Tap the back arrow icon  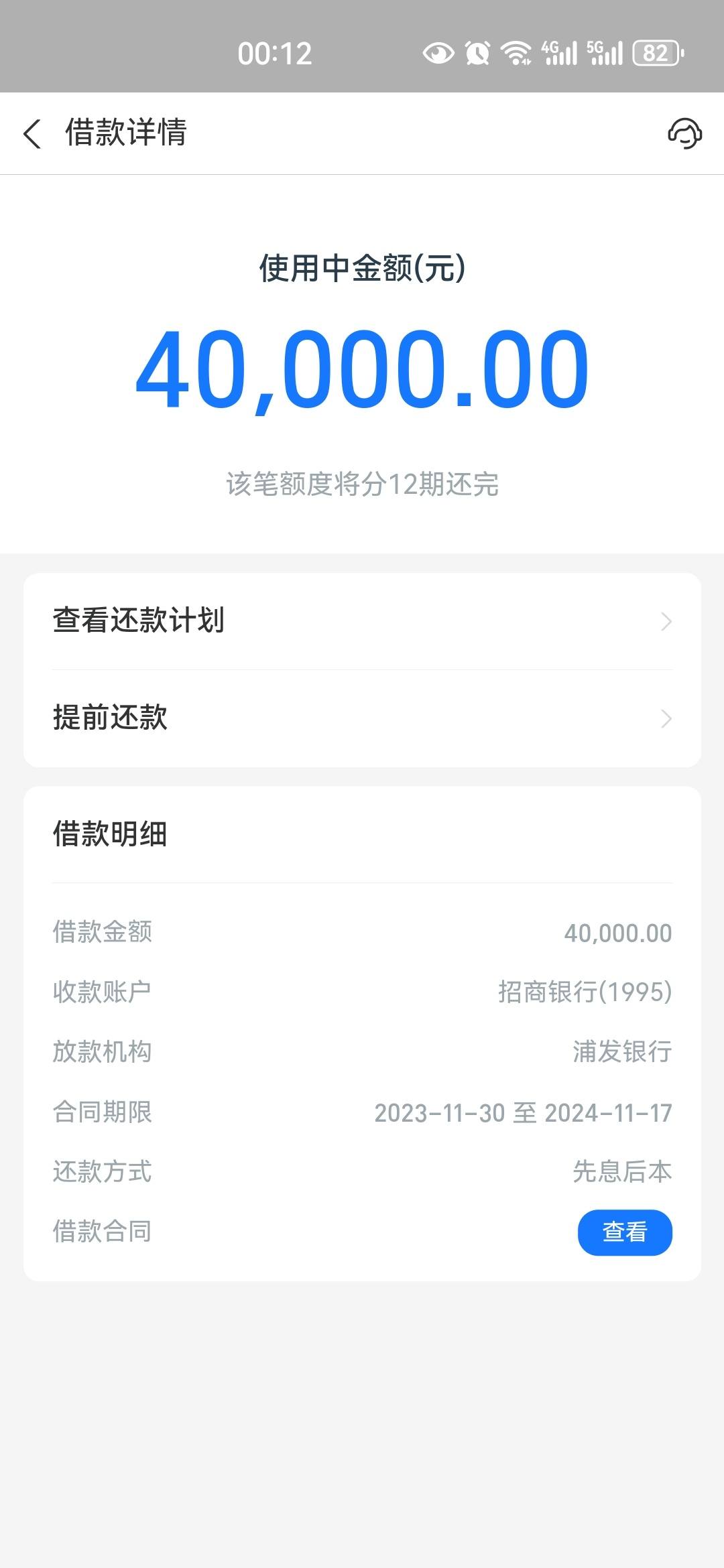[x=32, y=133]
